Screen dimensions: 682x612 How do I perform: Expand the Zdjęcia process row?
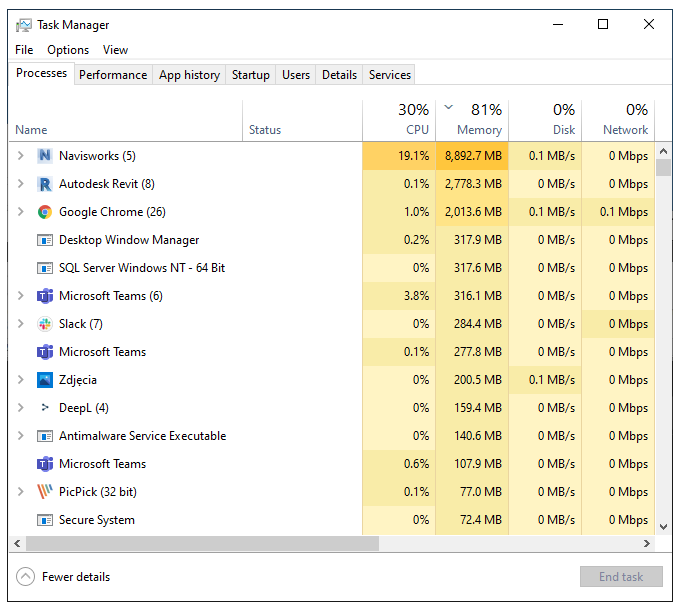(x=20, y=380)
